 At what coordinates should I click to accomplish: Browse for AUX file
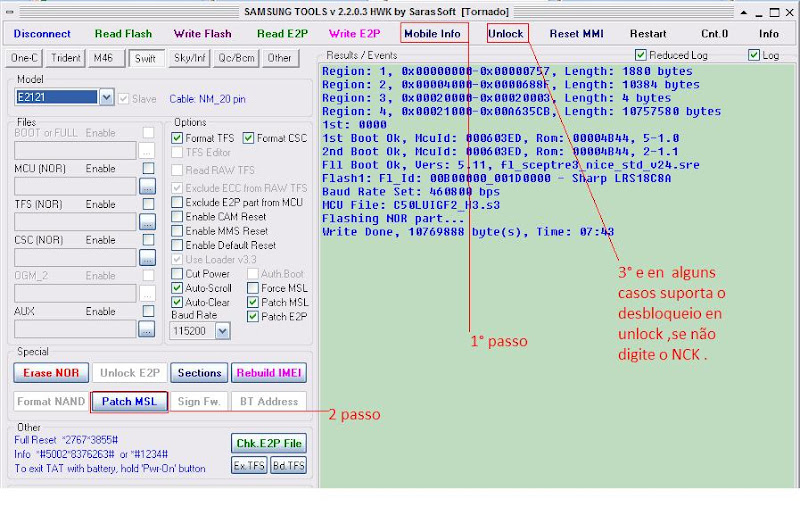tap(146, 329)
